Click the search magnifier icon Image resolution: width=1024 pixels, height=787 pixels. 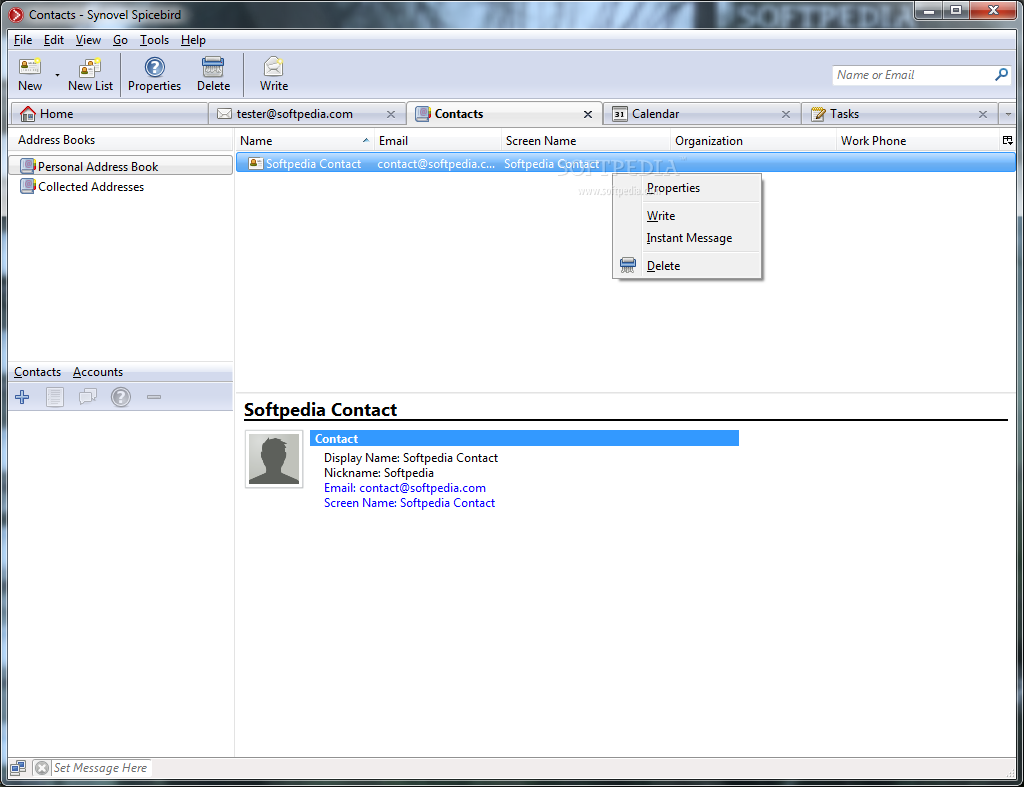click(1001, 74)
